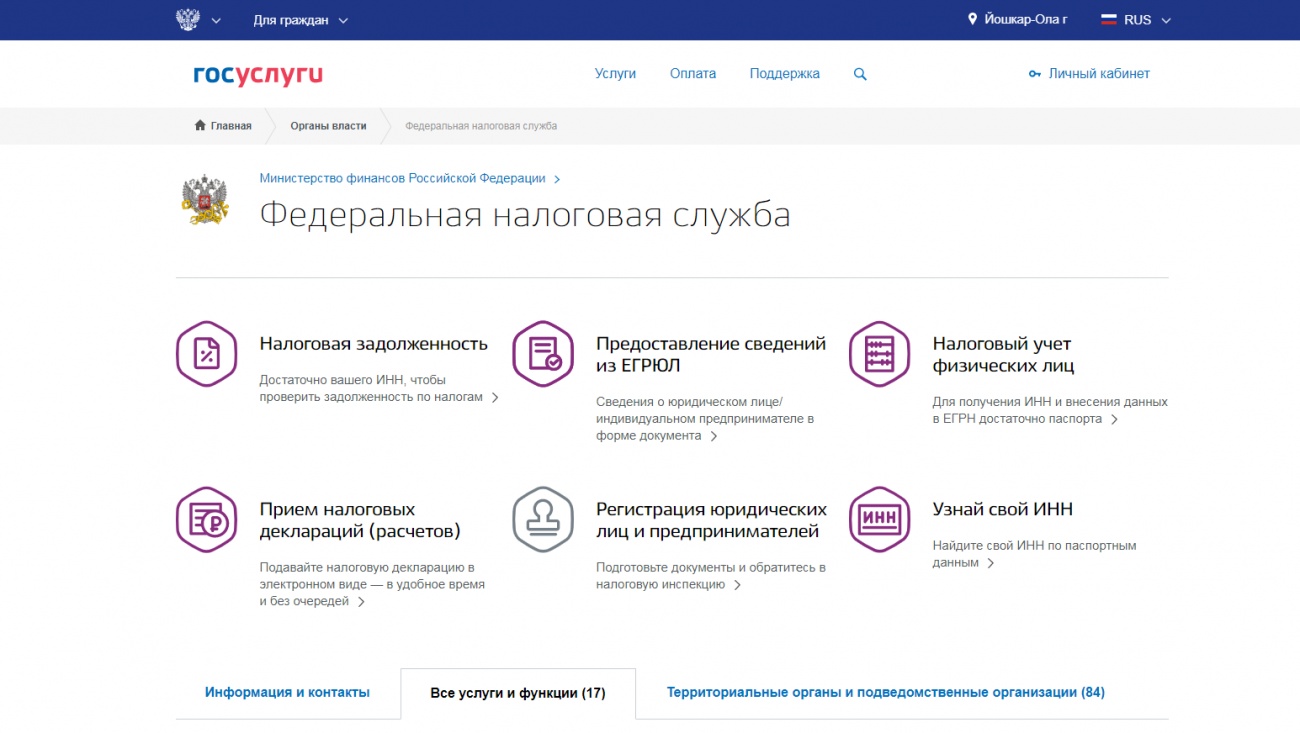Image resolution: width=1300 pixels, height=733 pixels.
Task: Click the Налоговая задолженность percent icon
Action: point(206,354)
